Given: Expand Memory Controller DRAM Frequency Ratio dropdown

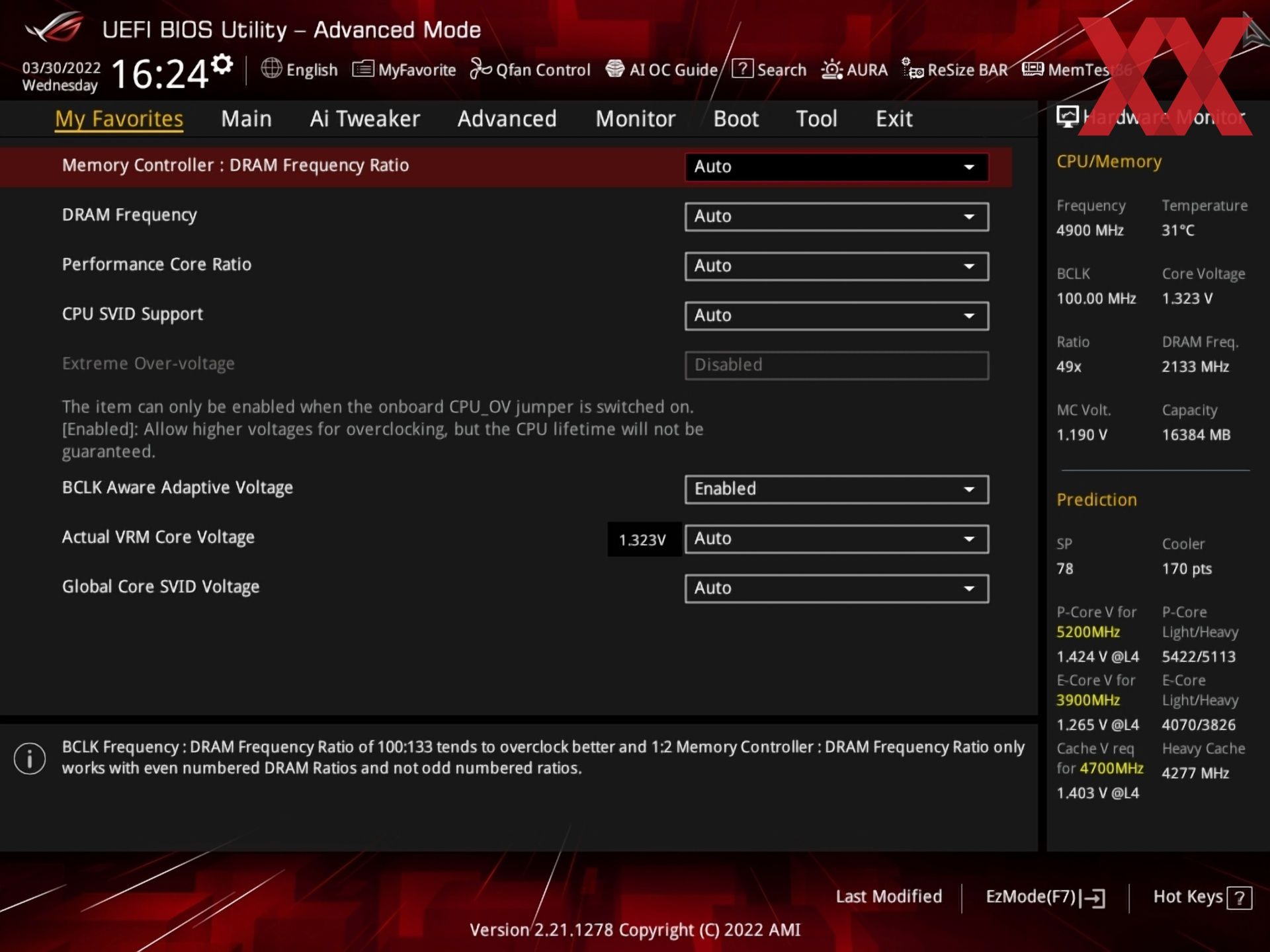Looking at the screenshot, I should click(x=836, y=167).
